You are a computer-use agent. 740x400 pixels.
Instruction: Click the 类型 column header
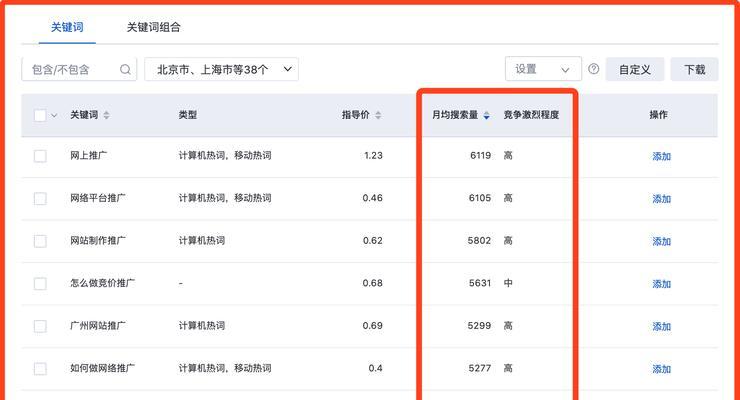pos(187,115)
